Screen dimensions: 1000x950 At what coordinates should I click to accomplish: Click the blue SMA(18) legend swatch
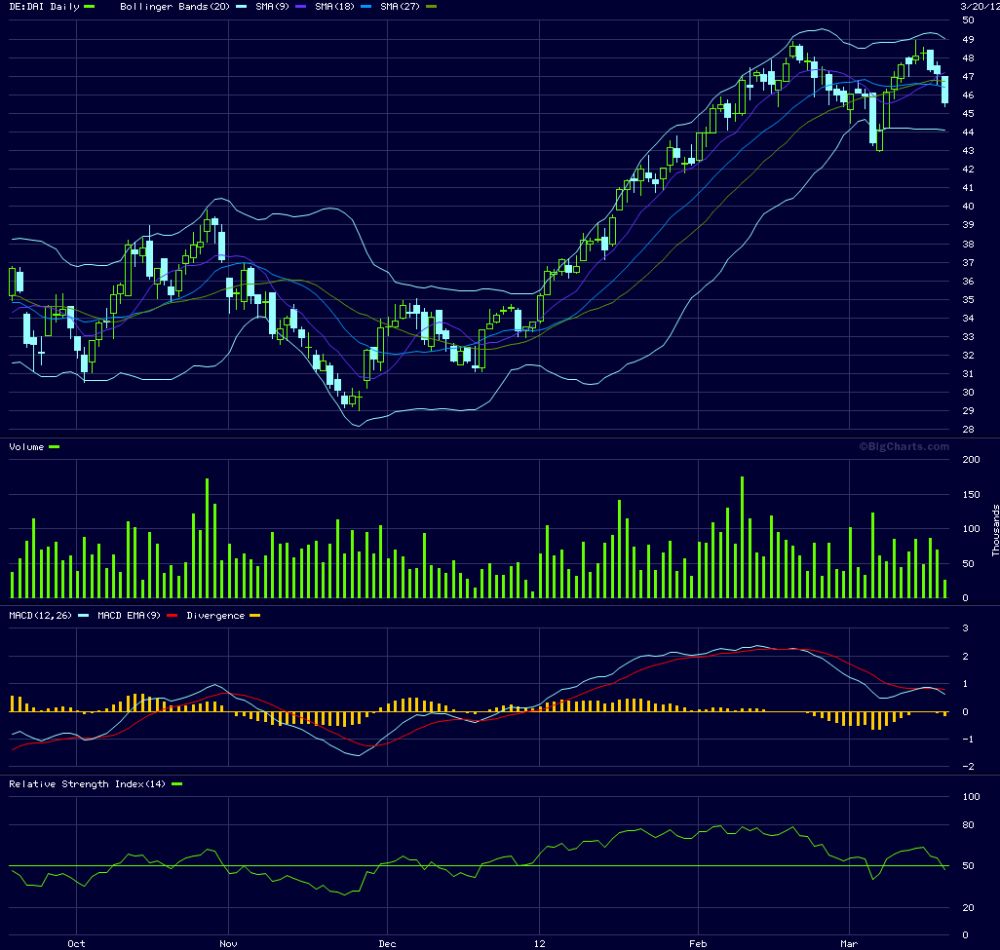coord(366,7)
